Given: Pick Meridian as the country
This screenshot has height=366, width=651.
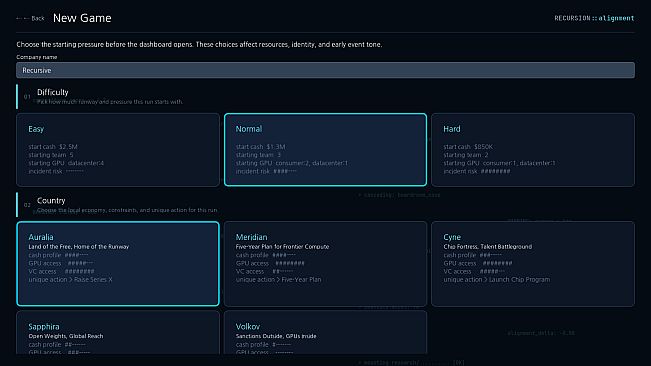Looking at the screenshot, I should (325, 264).
